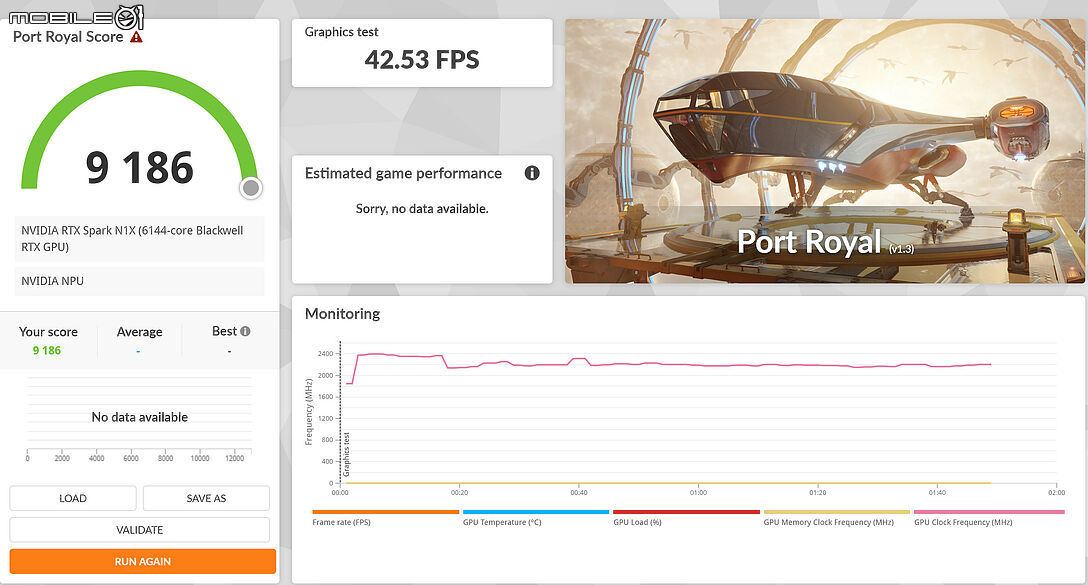The width and height of the screenshot is (1088, 585).
Task: Select the NVIDIA NPU entry
Action: point(139,281)
